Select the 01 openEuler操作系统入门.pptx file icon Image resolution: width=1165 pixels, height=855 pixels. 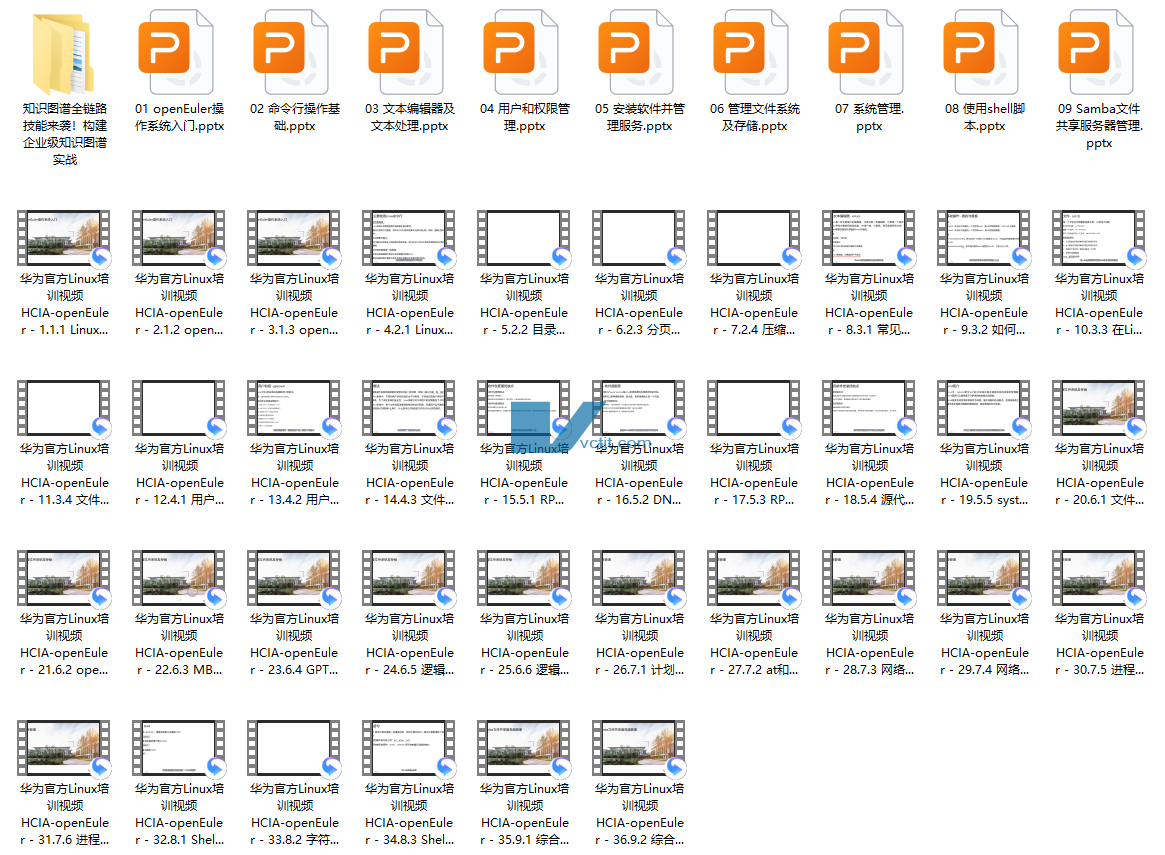pyautogui.click(x=178, y=52)
